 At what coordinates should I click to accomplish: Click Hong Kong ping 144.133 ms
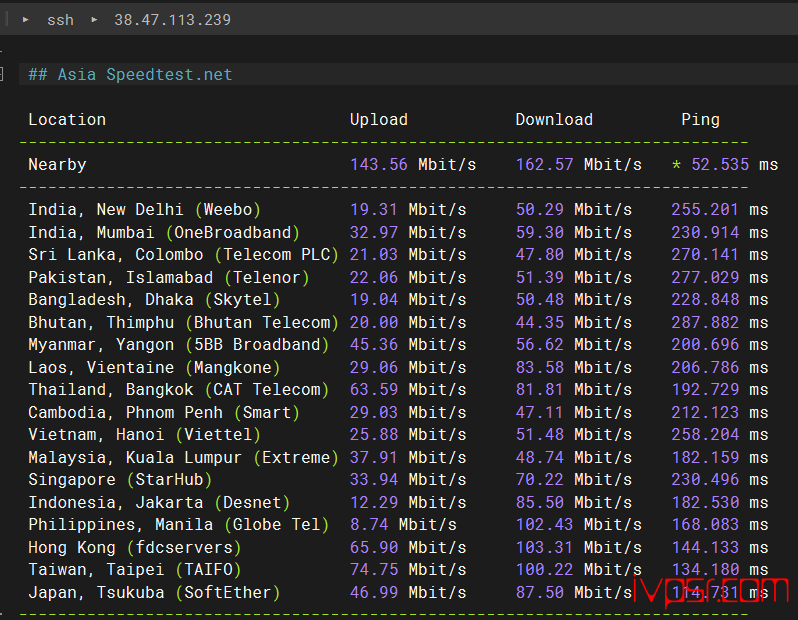coord(720,548)
